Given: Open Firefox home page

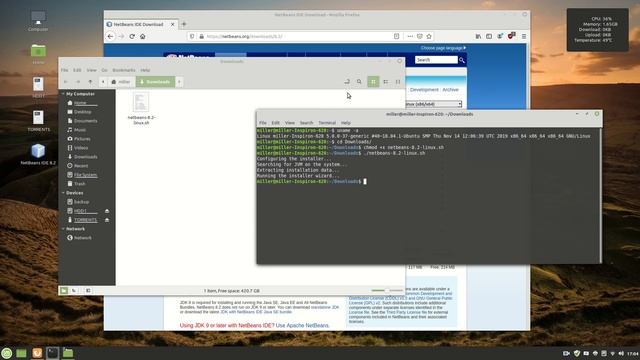Looking at the screenshot, I should pos(142,36).
